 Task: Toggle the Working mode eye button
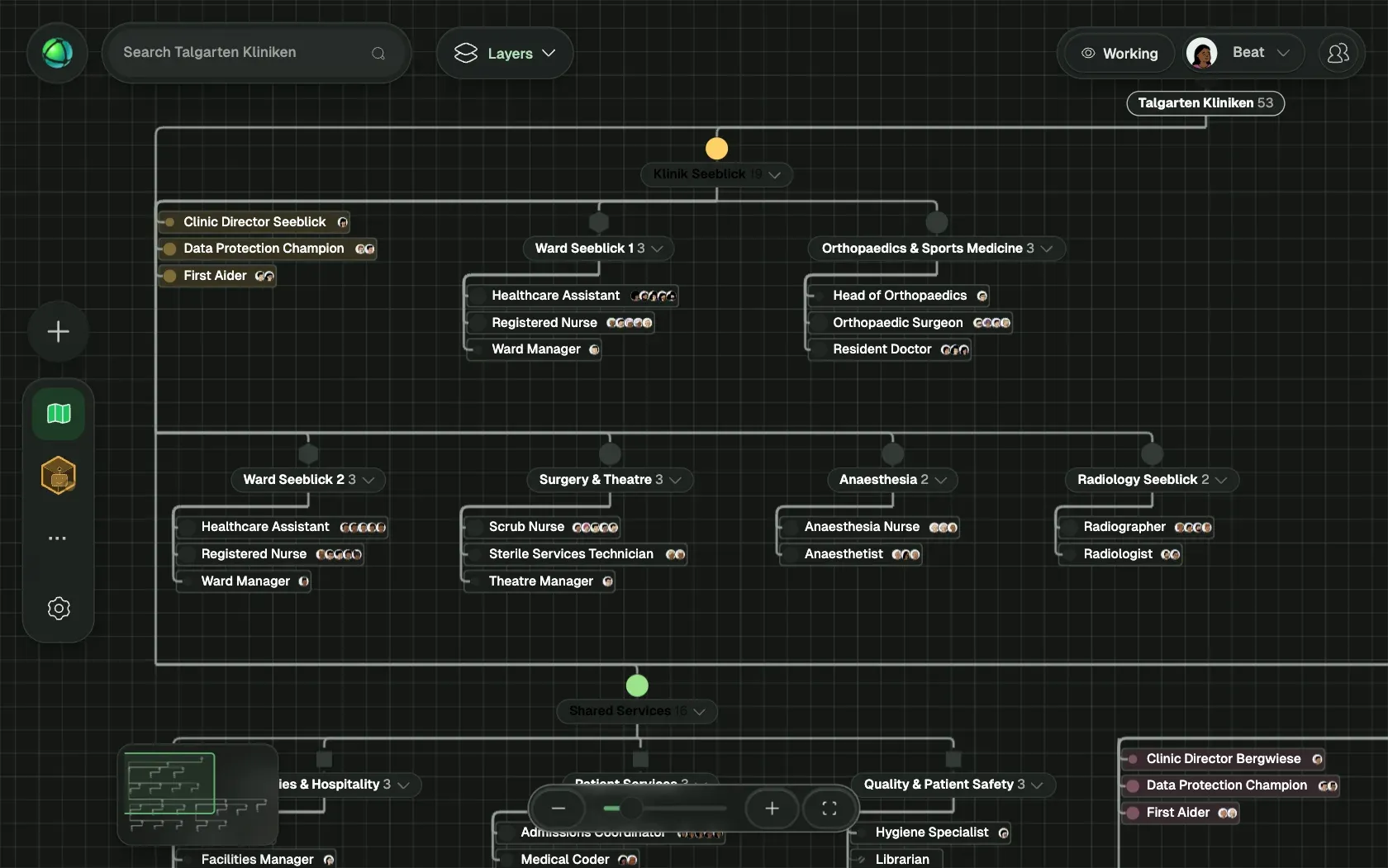point(1119,54)
